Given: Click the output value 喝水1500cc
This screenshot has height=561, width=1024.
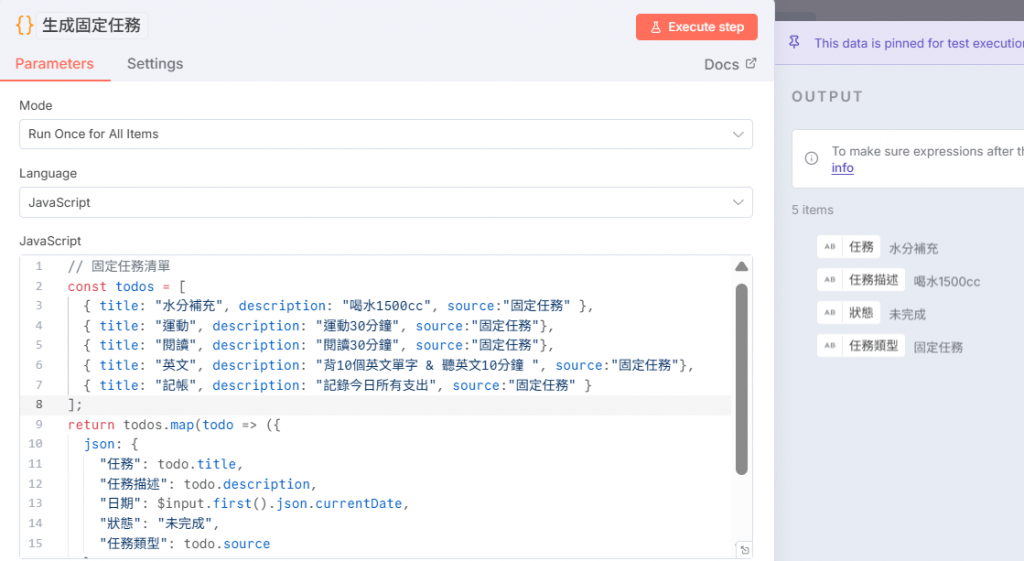Looking at the screenshot, I should (x=947, y=281).
